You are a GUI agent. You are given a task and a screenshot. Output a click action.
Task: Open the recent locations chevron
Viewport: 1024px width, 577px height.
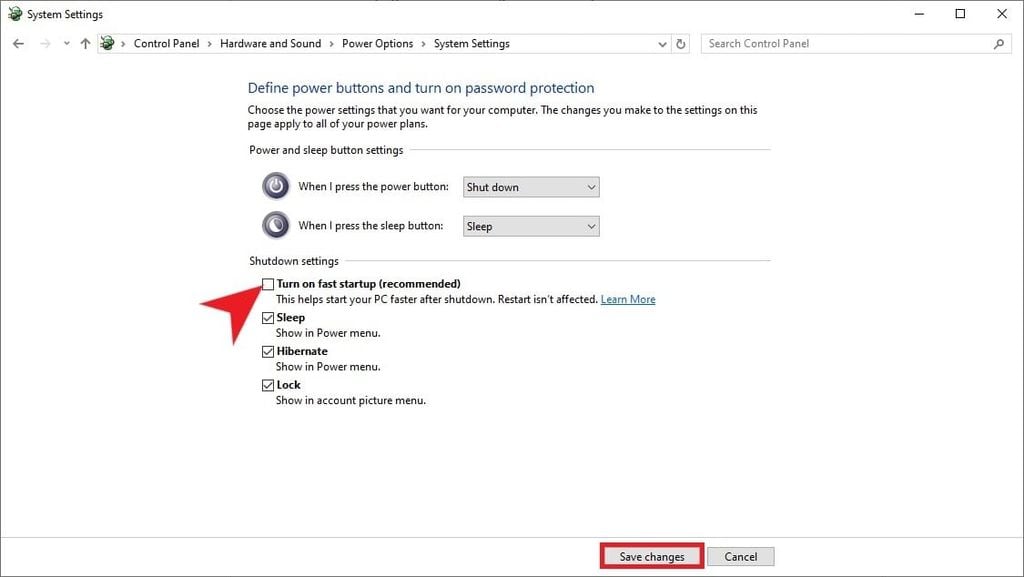coord(66,44)
